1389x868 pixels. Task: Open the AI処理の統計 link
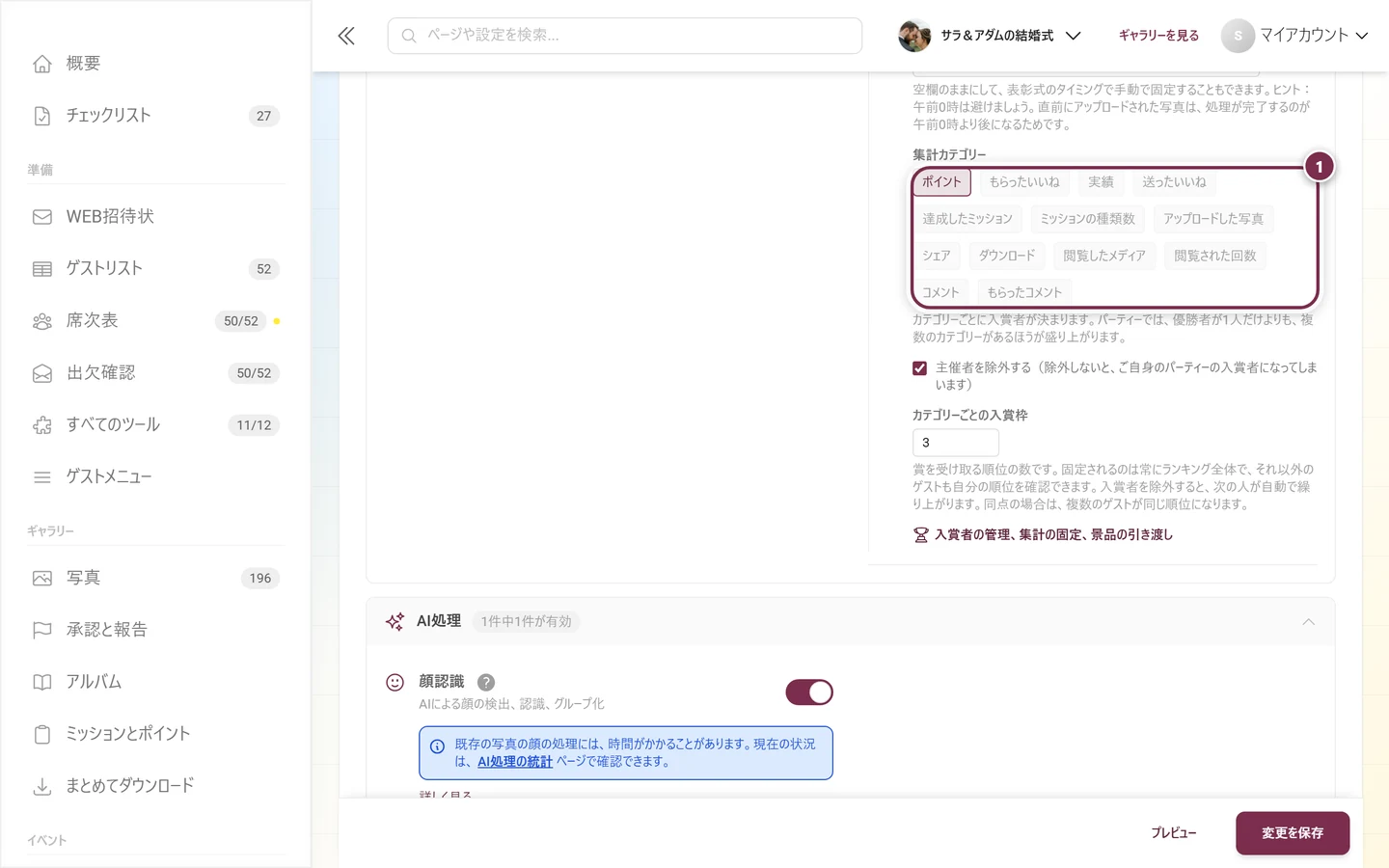coord(515,762)
